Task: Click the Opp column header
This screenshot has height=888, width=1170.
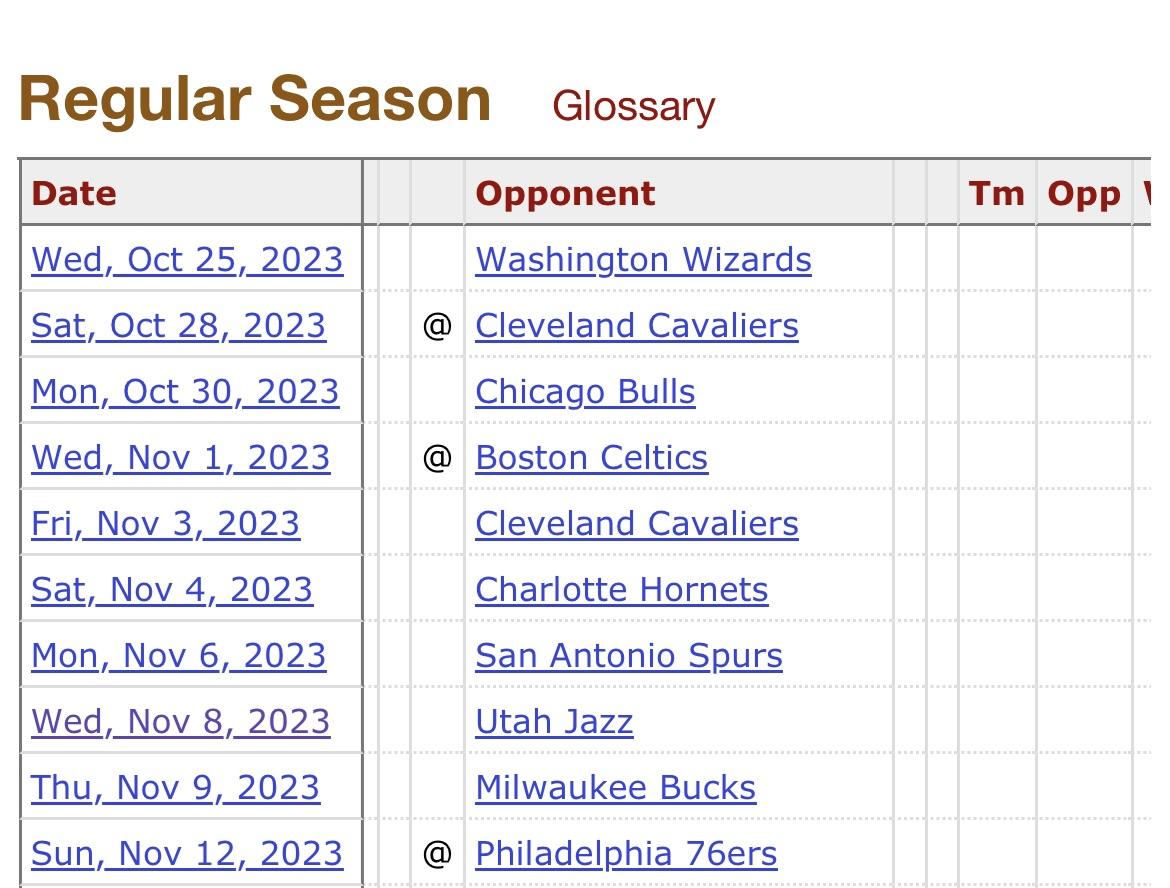Action: (x=1083, y=193)
